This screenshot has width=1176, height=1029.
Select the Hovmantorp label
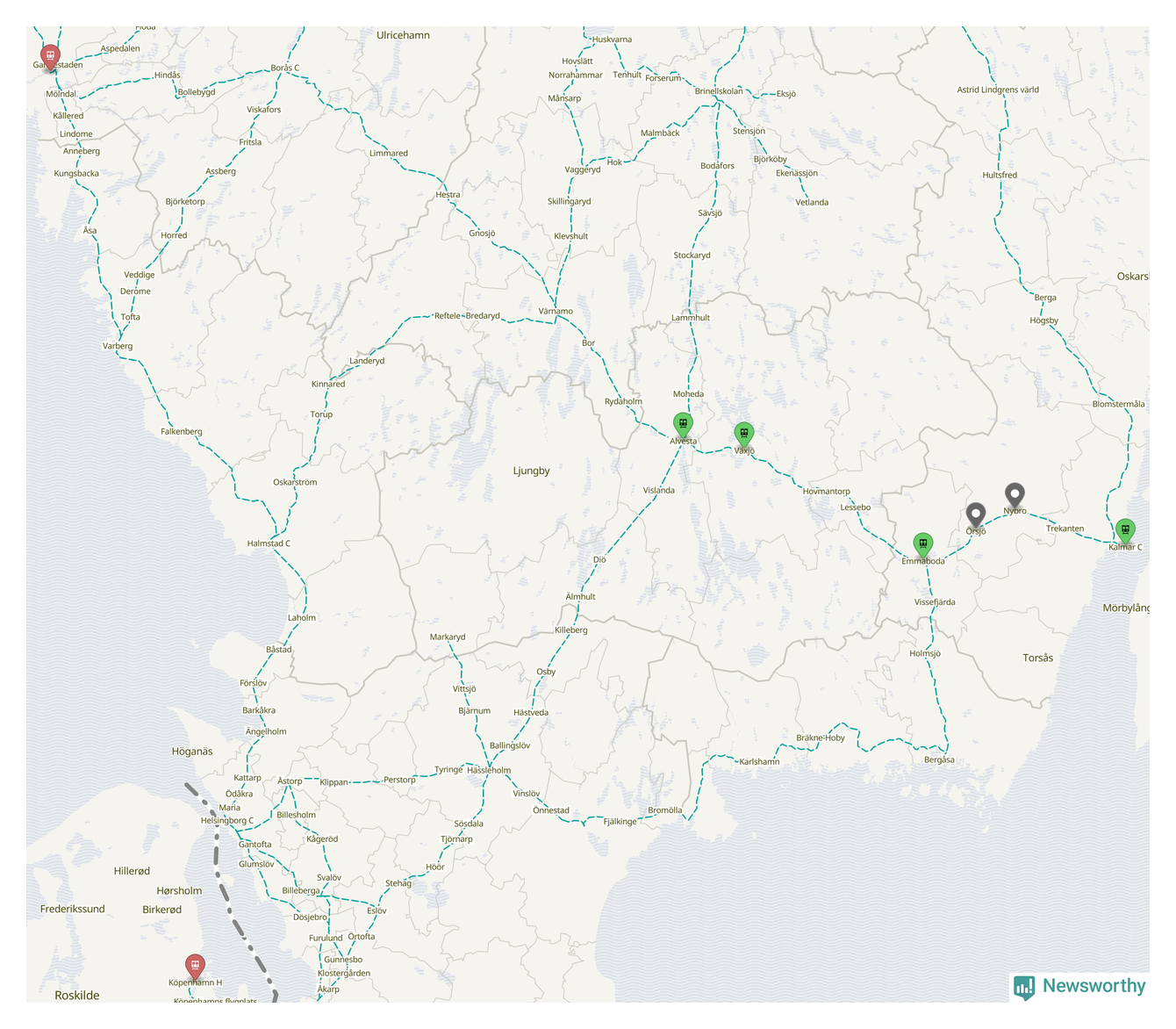pyautogui.click(x=827, y=491)
